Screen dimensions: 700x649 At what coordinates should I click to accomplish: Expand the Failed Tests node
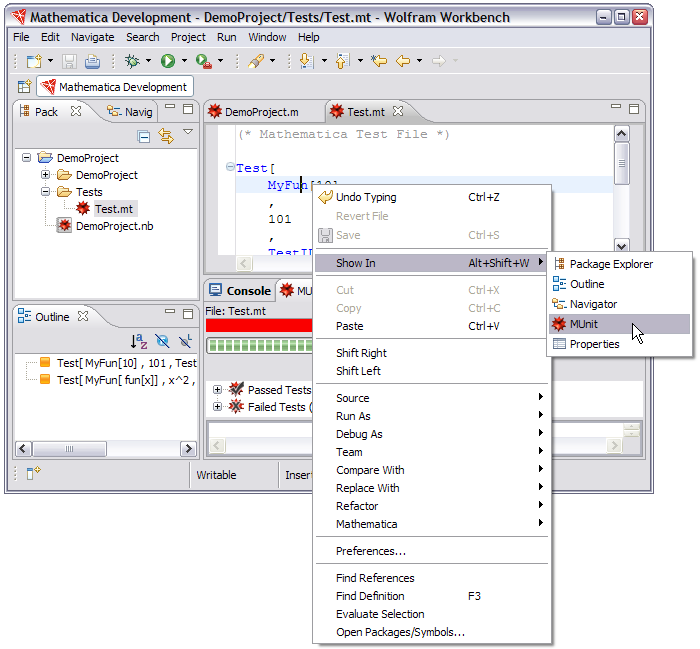pyautogui.click(x=217, y=407)
